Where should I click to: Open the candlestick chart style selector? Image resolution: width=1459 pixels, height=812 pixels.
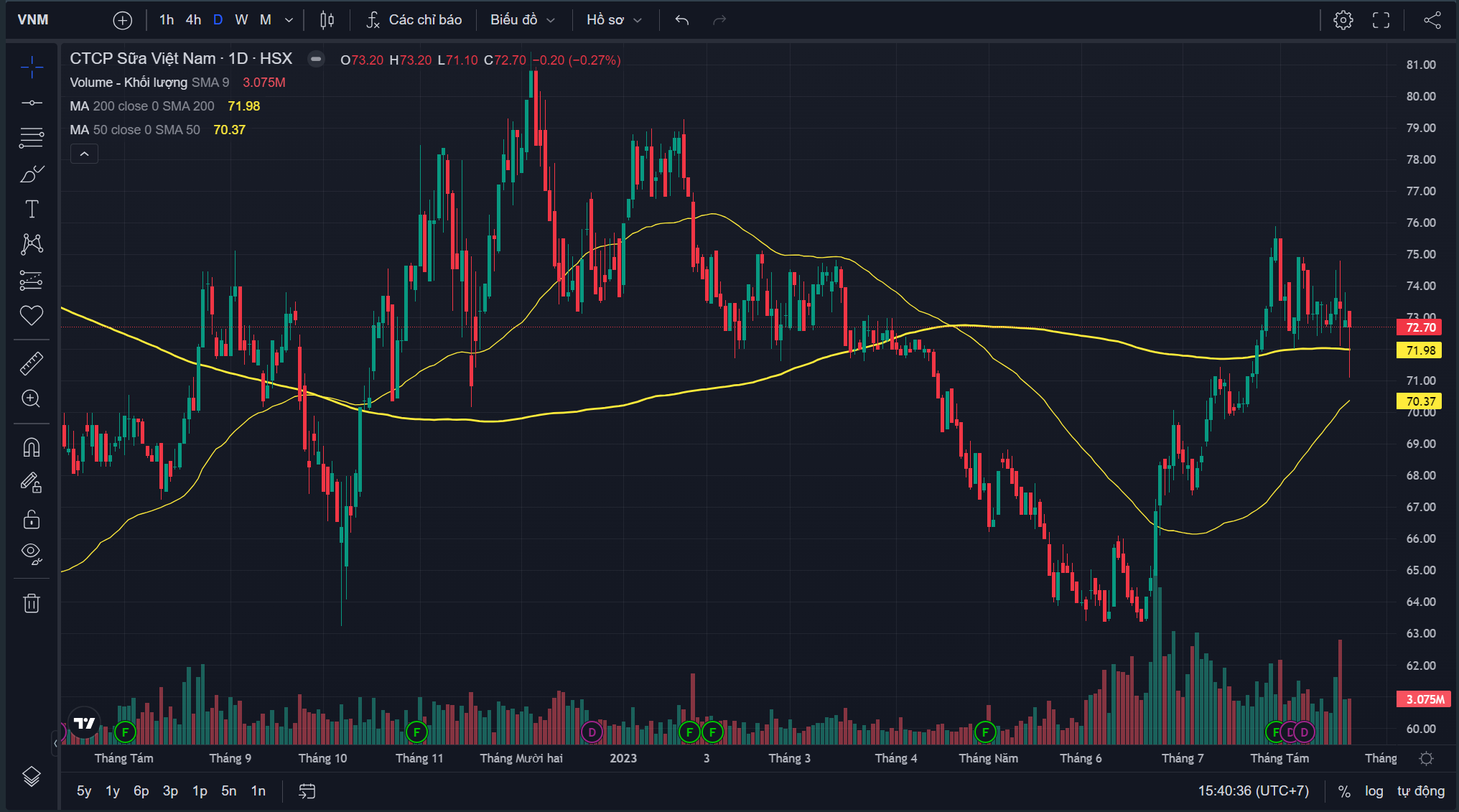(327, 20)
